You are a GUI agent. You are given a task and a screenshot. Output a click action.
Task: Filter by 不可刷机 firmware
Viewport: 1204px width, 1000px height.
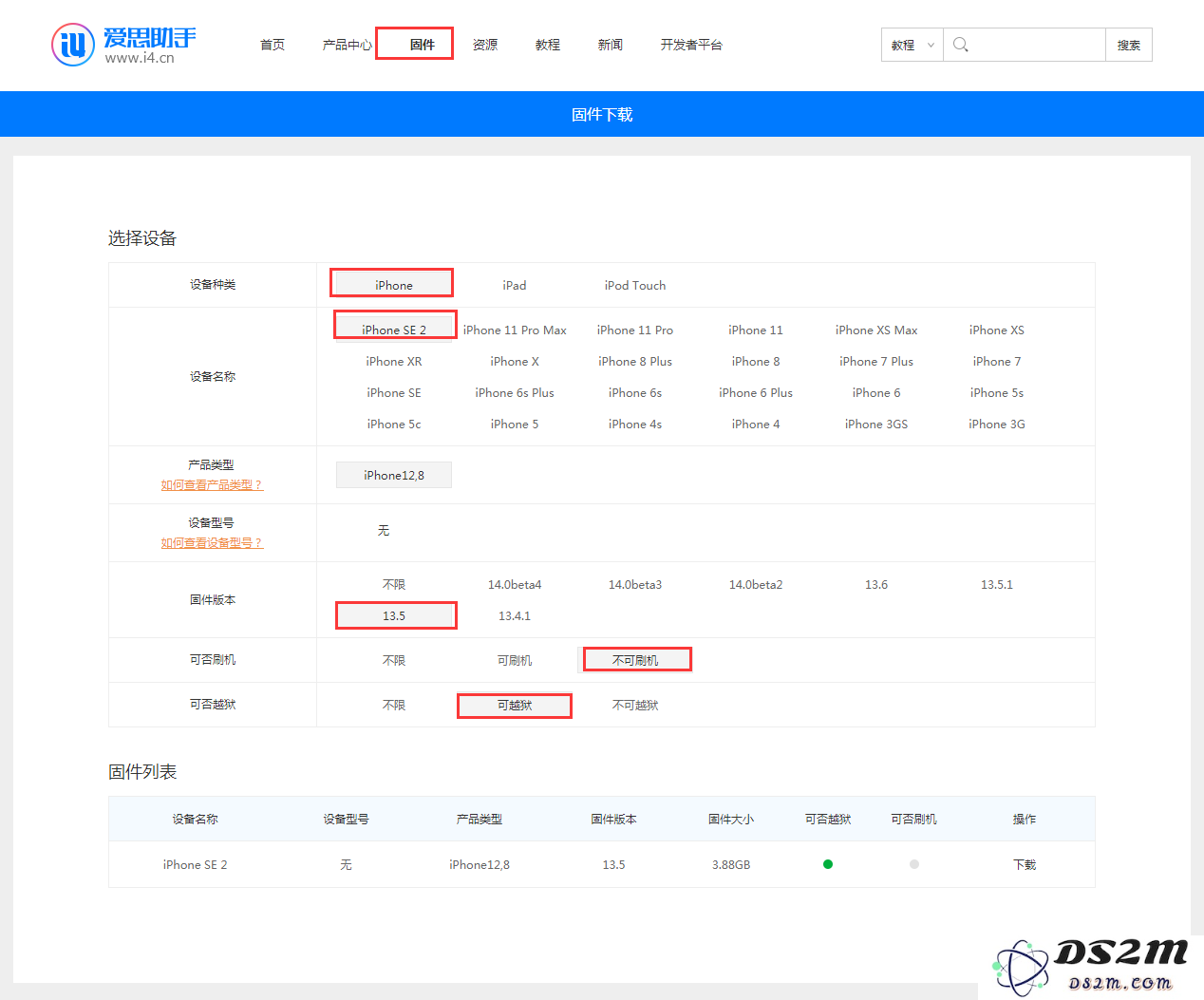(x=635, y=660)
